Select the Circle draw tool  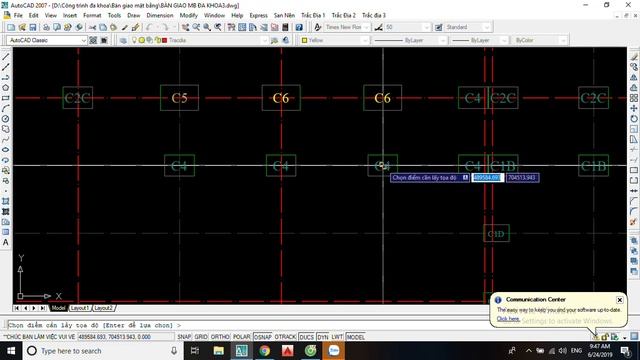coord(6,119)
